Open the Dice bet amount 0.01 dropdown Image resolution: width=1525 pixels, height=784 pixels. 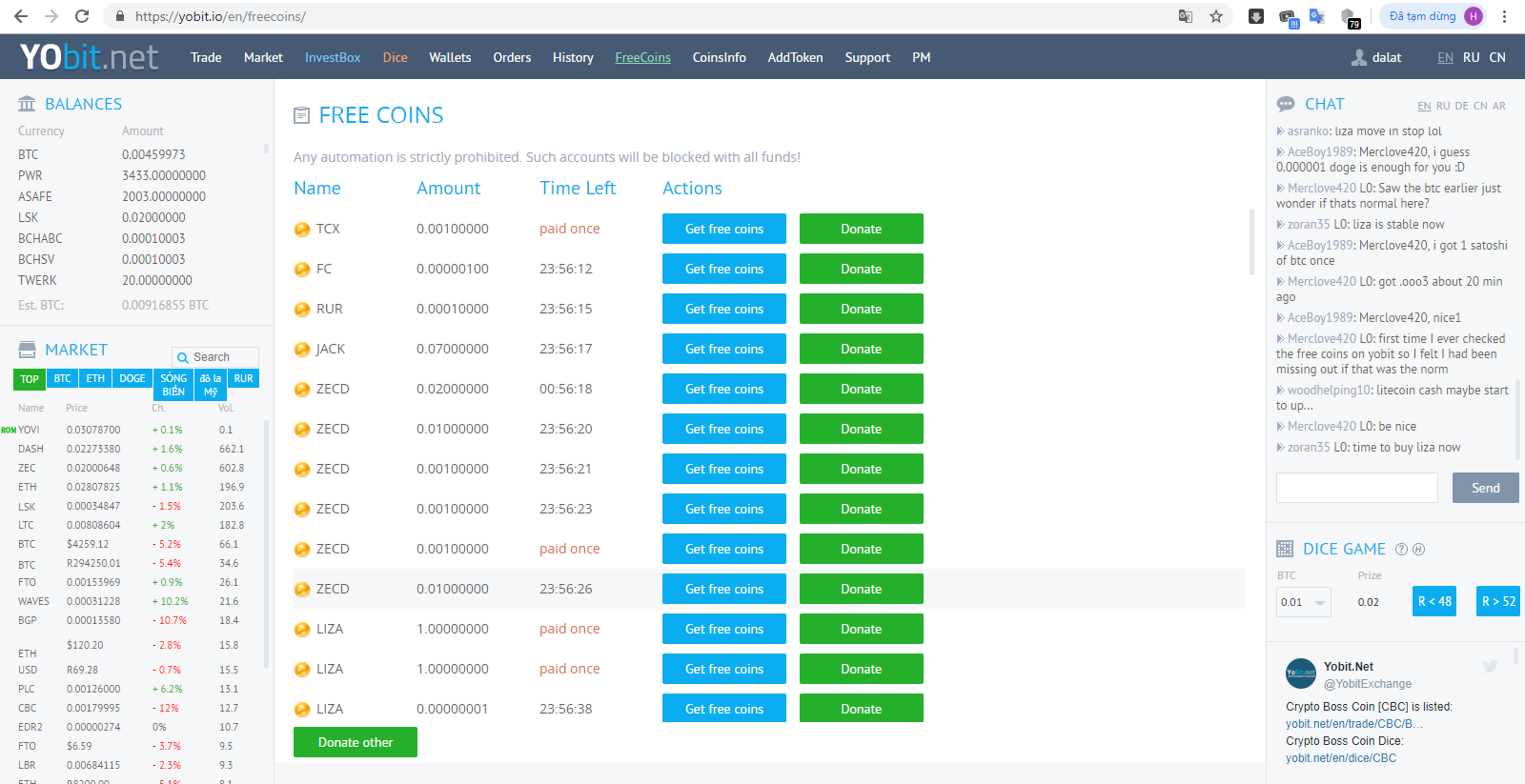(1304, 602)
